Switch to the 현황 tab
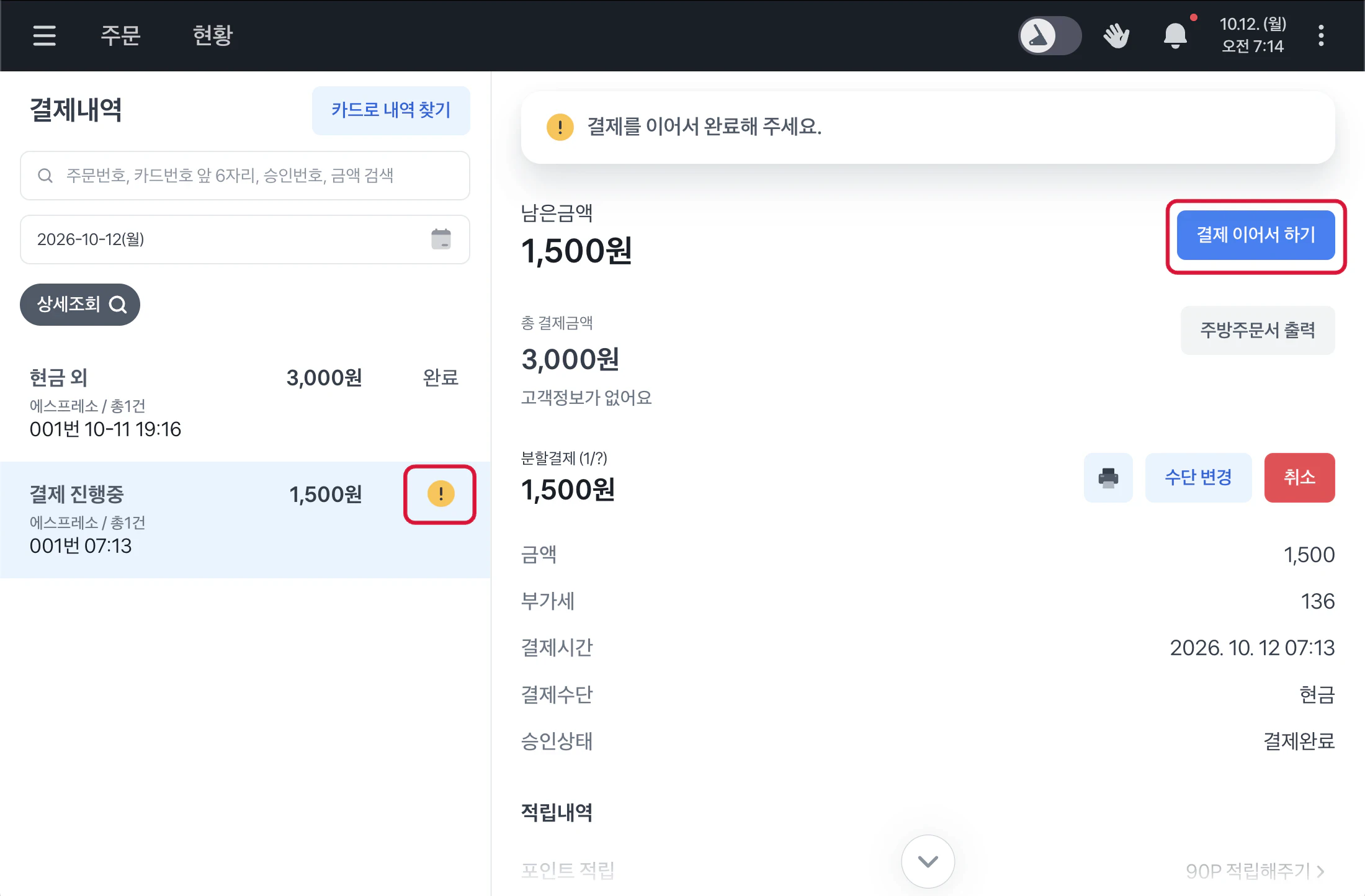 click(212, 35)
